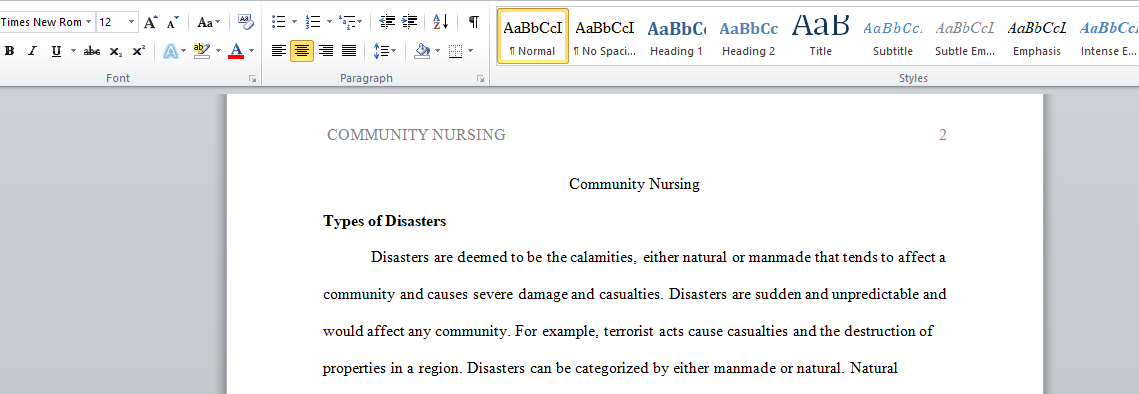The height and width of the screenshot is (394, 1139).
Task: Open the Bullets dropdown arrow
Action: tap(294, 22)
